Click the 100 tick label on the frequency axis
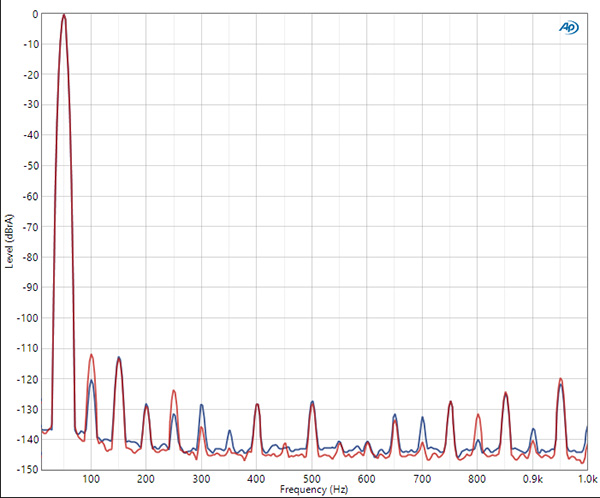 pos(91,479)
